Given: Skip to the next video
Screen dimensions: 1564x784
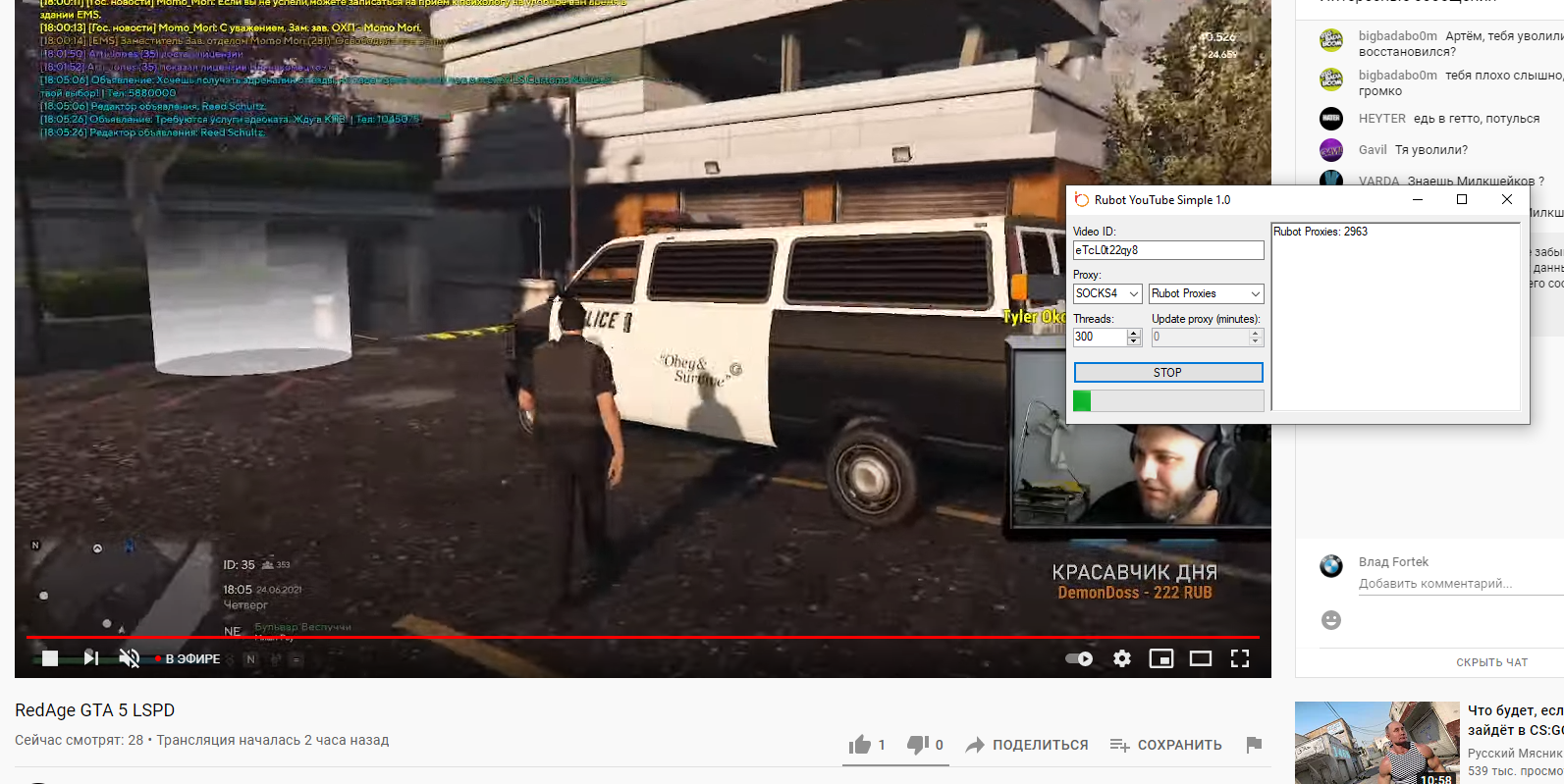Looking at the screenshot, I should (90, 658).
